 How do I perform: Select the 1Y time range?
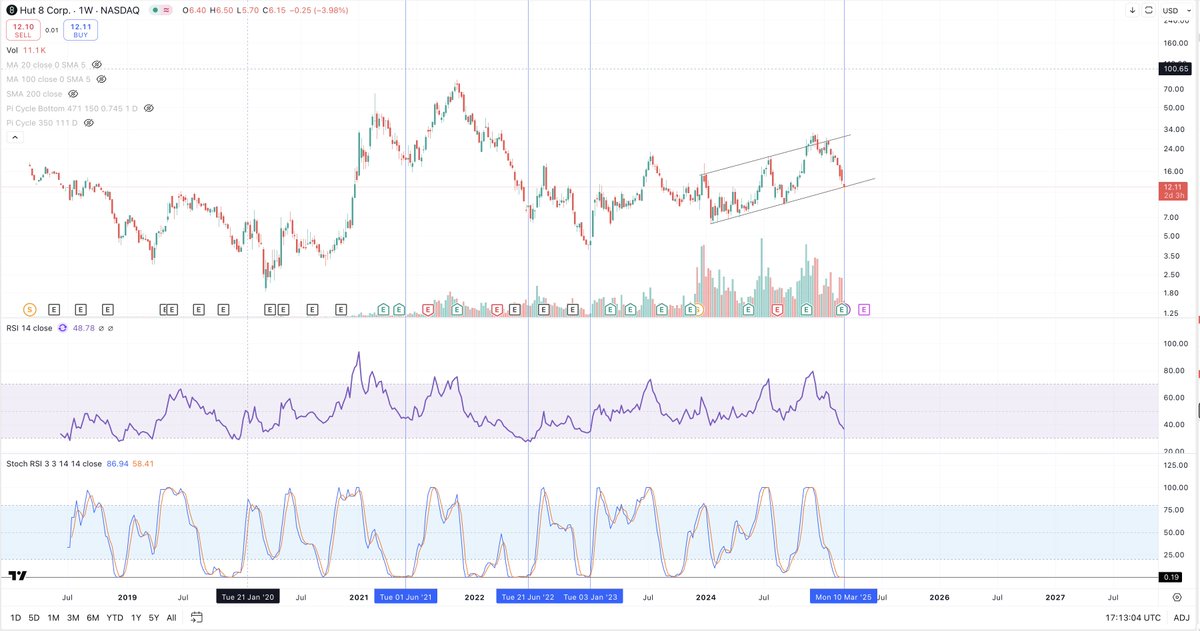136,618
